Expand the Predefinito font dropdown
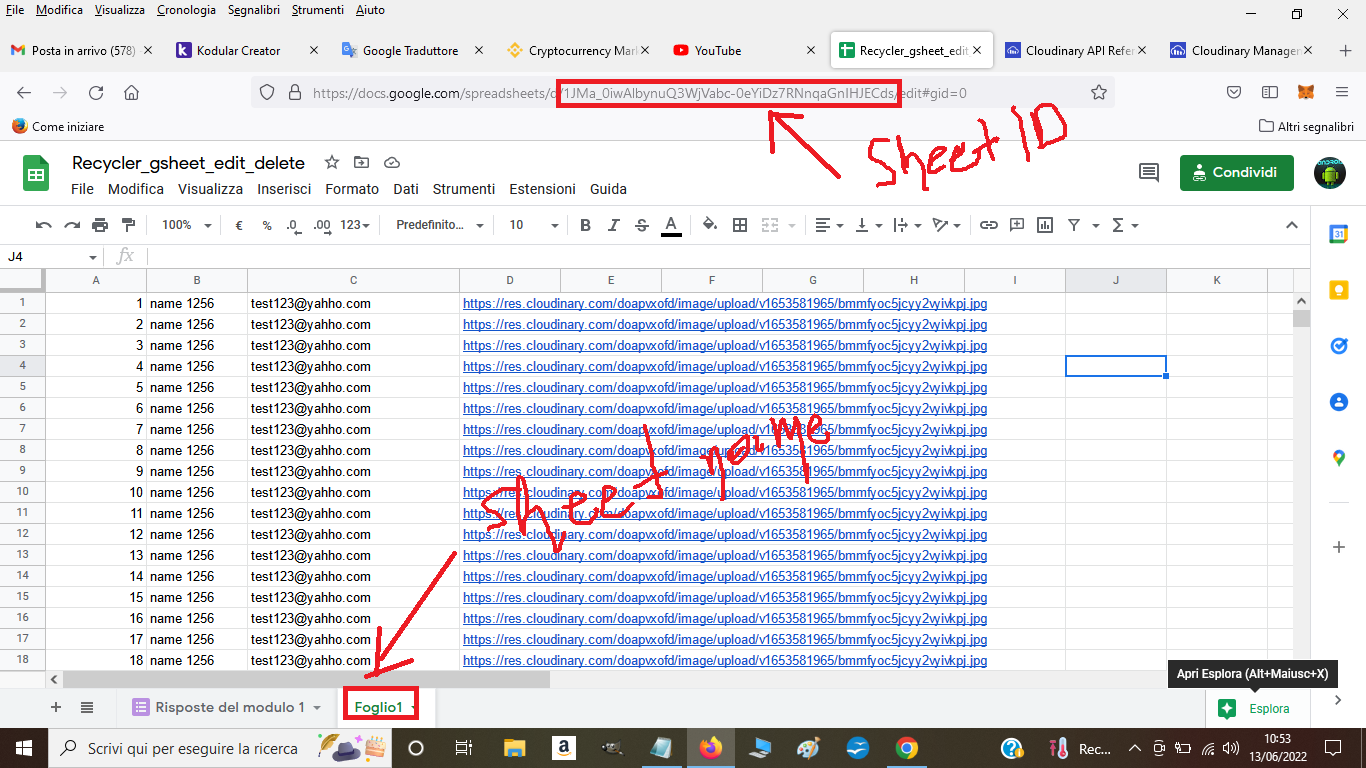Screen dimensions: 1366x768 [439, 225]
